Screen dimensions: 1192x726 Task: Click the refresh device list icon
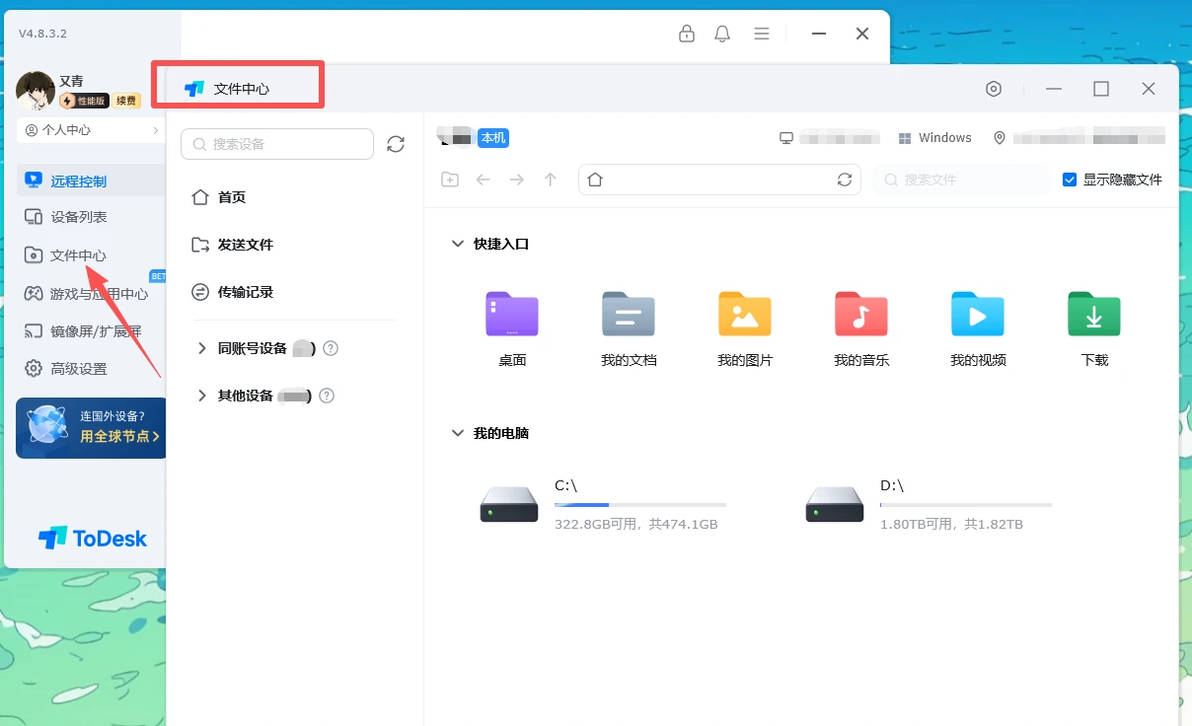[x=395, y=144]
